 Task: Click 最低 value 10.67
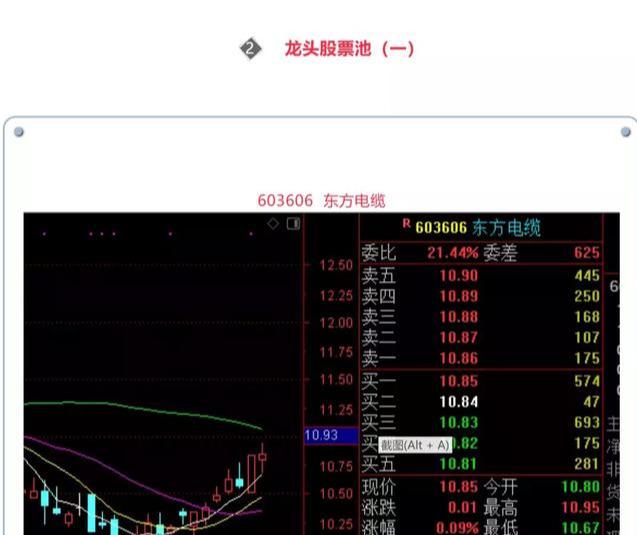[x=581, y=528]
